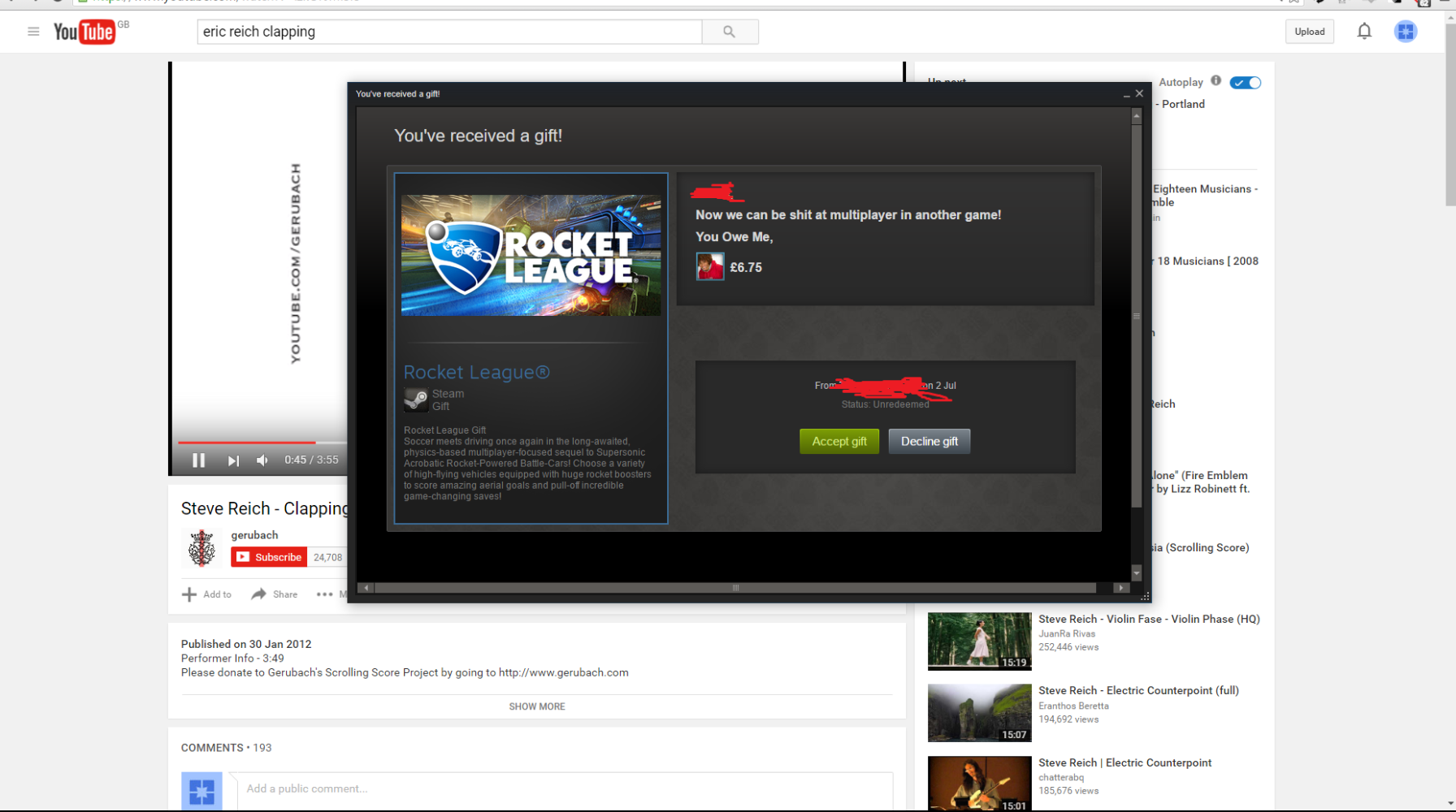Click the COMMENTS • 193 heading
Screen dimensions: 1456x812
pyautogui.click(x=226, y=748)
